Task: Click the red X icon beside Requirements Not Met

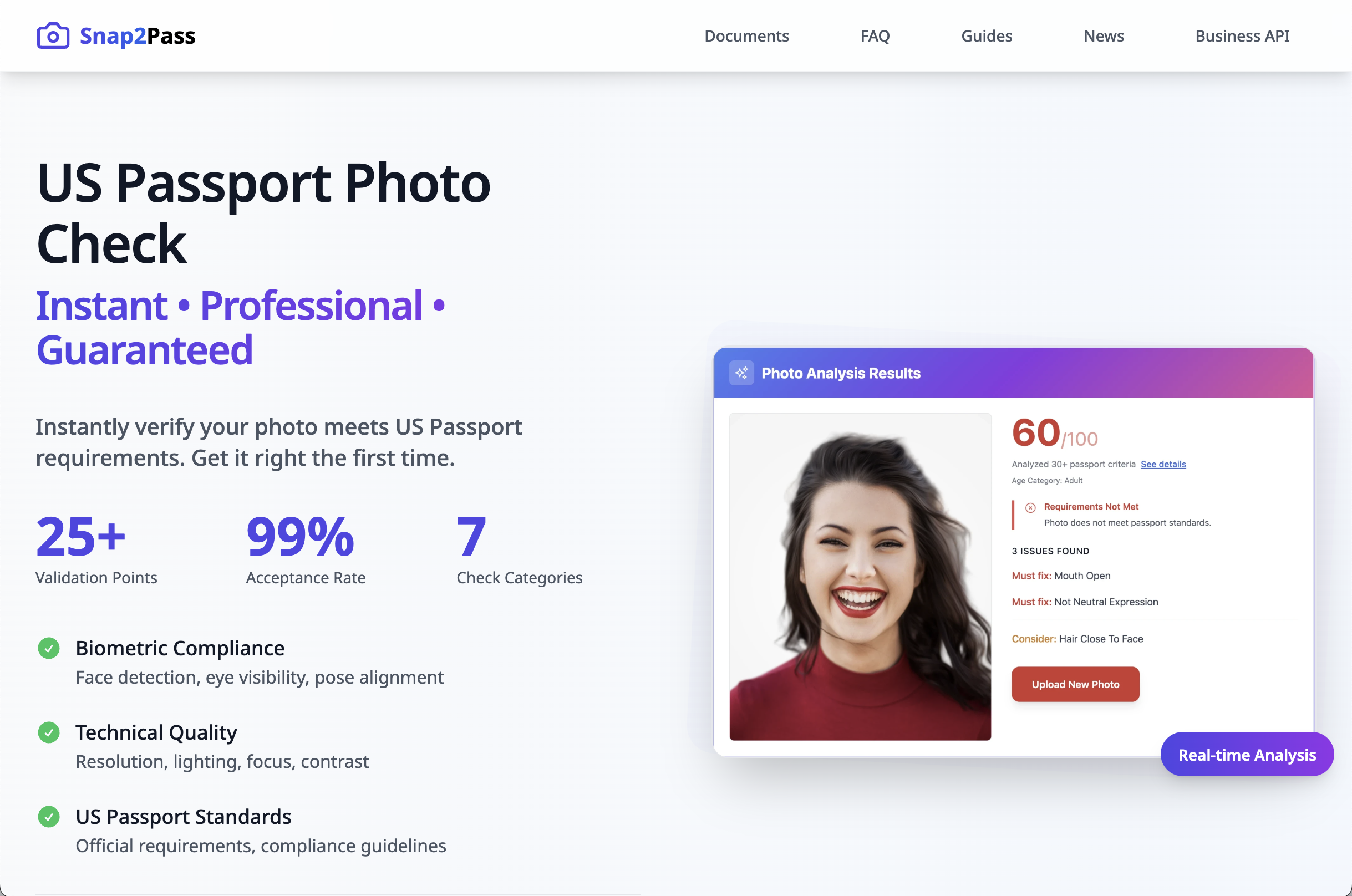Action: (1030, 507)
